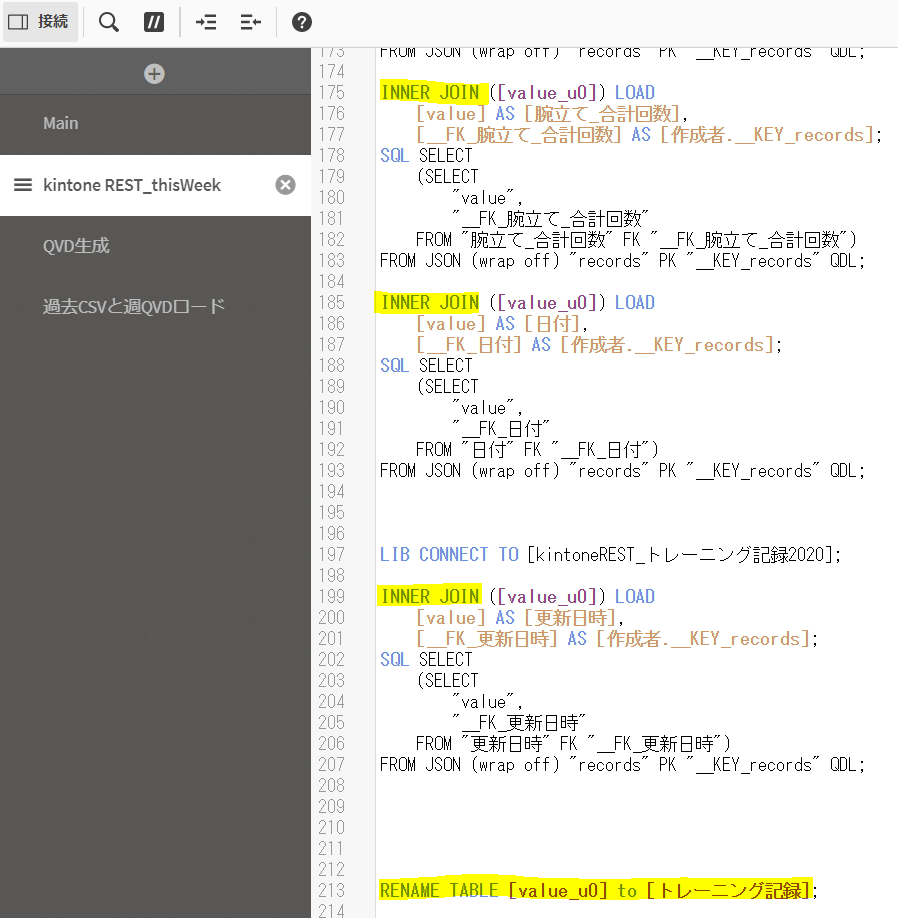The image size is (898, 918).
Task: Click [__FK_更新日時] AS line 201
Action: coord(617,639)
